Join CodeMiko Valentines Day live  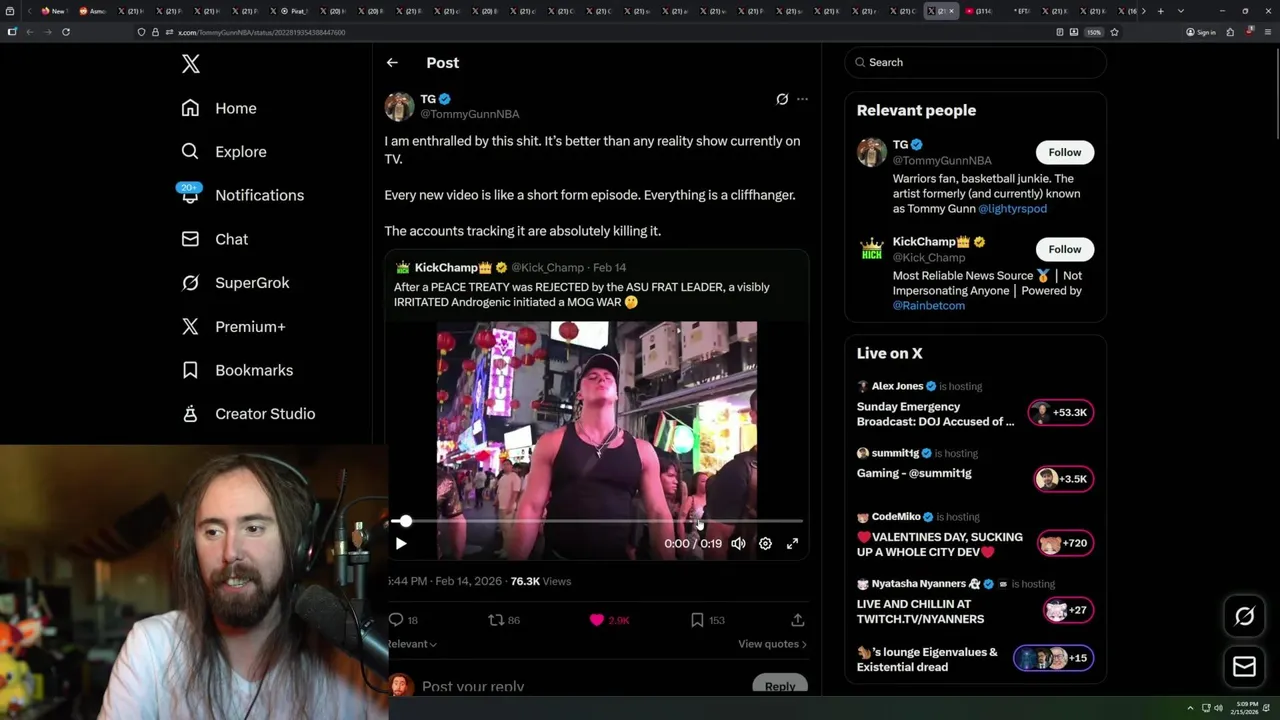(x=940, y=544)
